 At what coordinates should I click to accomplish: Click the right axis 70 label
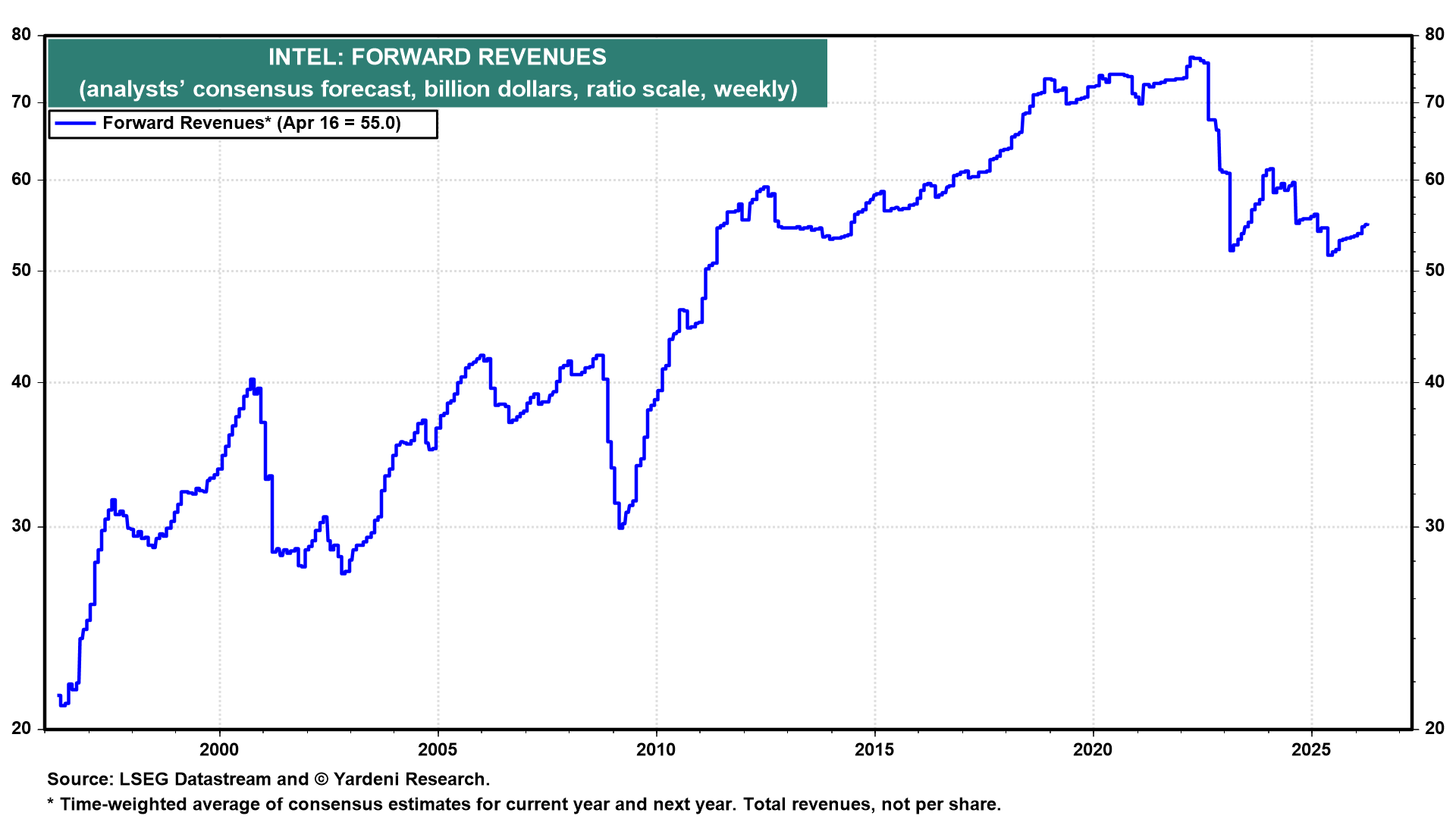(1434, 102)
